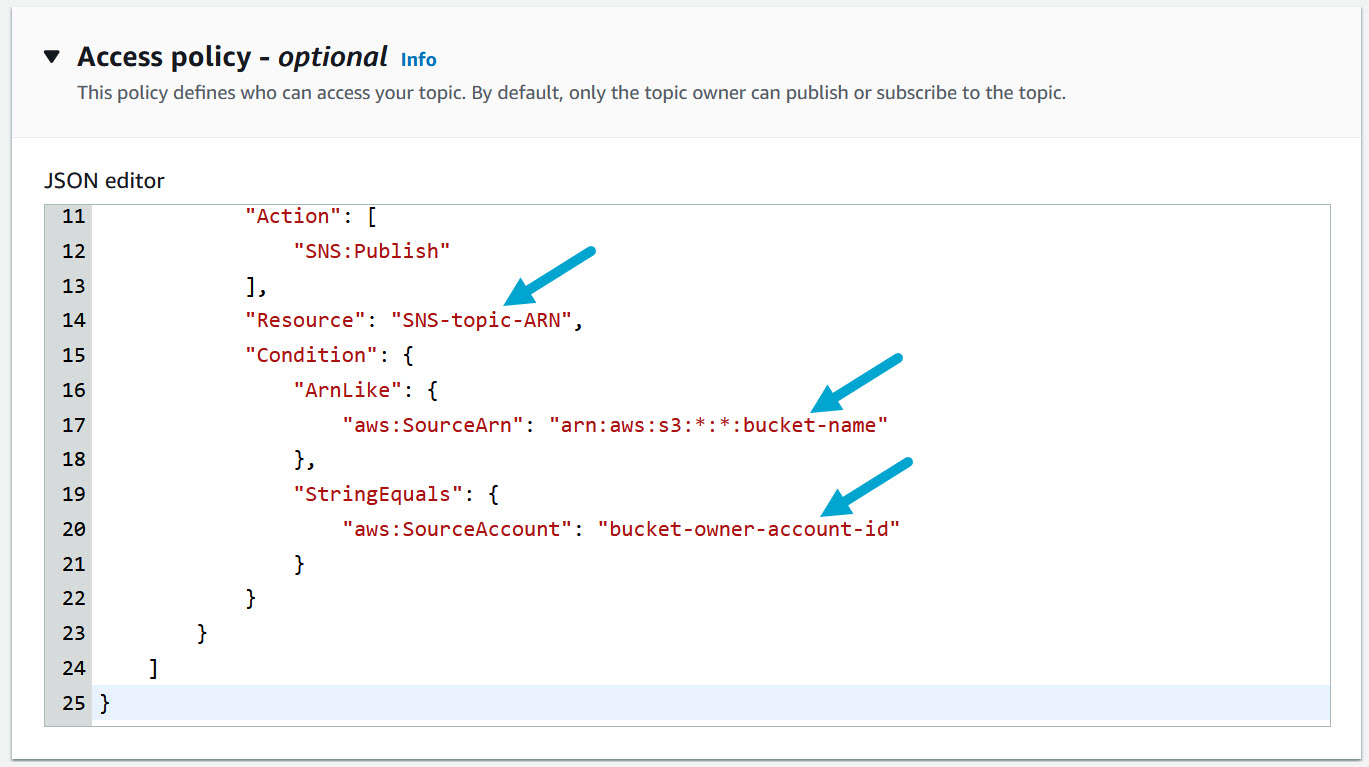Image resolution: width=1369 pixels, height=767 pixels.
Task: Click the "aws:SourceArn" key
Action: pyautogui.click(x=434, y=425)
